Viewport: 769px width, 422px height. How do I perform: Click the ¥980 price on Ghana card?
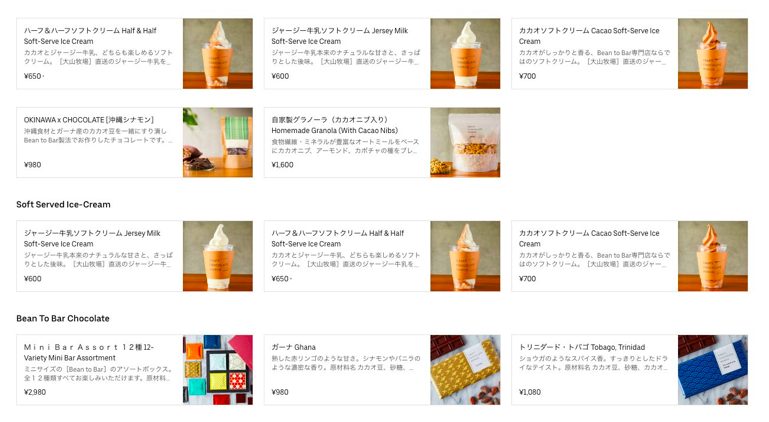pyautogui.click(x=280, y=392)
